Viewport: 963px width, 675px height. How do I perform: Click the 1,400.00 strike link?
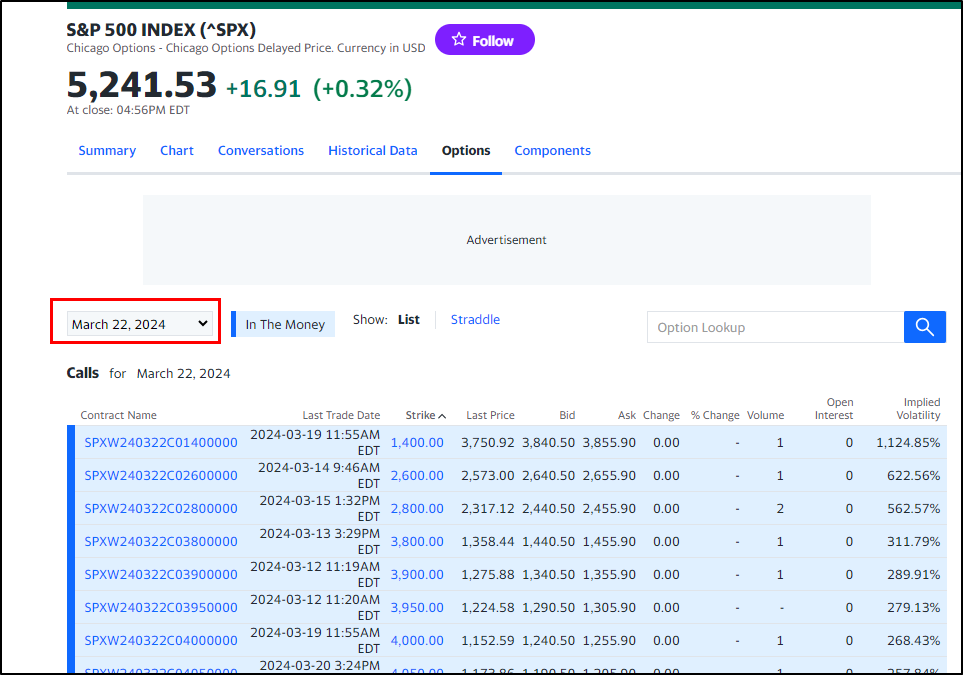(417, 442)
